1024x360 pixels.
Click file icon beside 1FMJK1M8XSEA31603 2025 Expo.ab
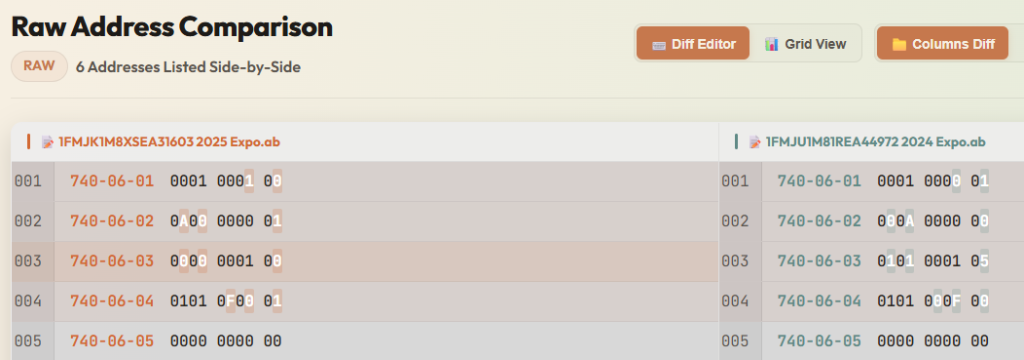[x=48, y=142]
